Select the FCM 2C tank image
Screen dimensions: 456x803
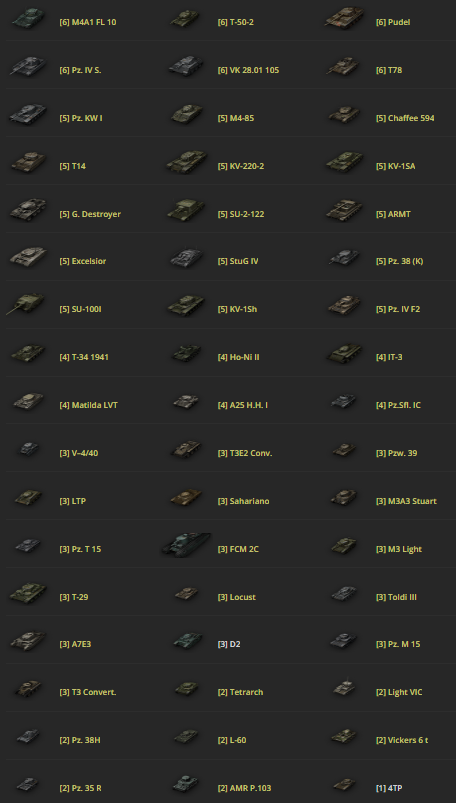click(186, 545)
